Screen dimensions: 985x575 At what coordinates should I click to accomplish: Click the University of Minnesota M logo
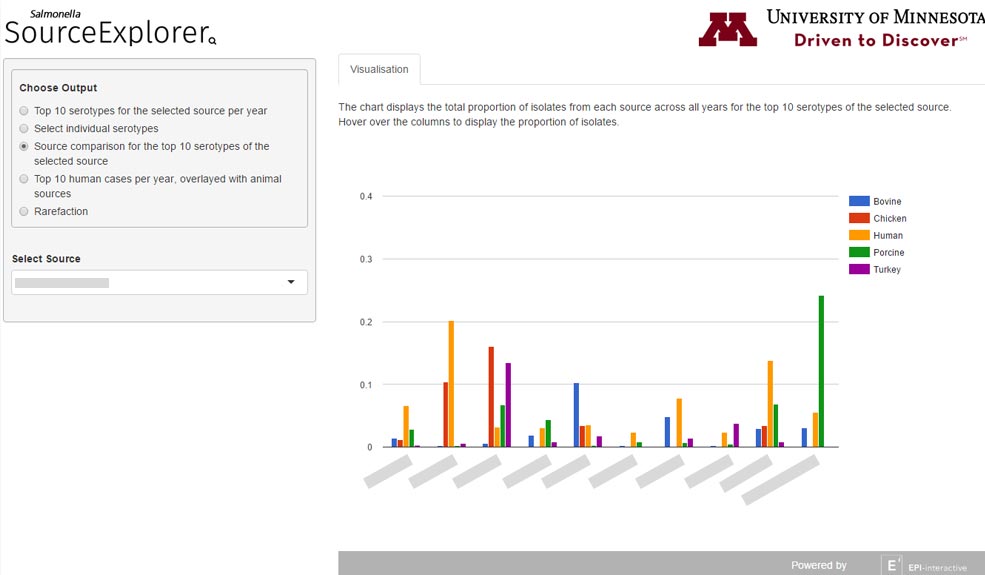[x=727, y=29]
